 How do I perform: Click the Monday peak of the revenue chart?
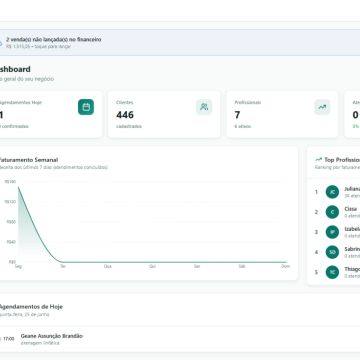click(x=18, y=188)
